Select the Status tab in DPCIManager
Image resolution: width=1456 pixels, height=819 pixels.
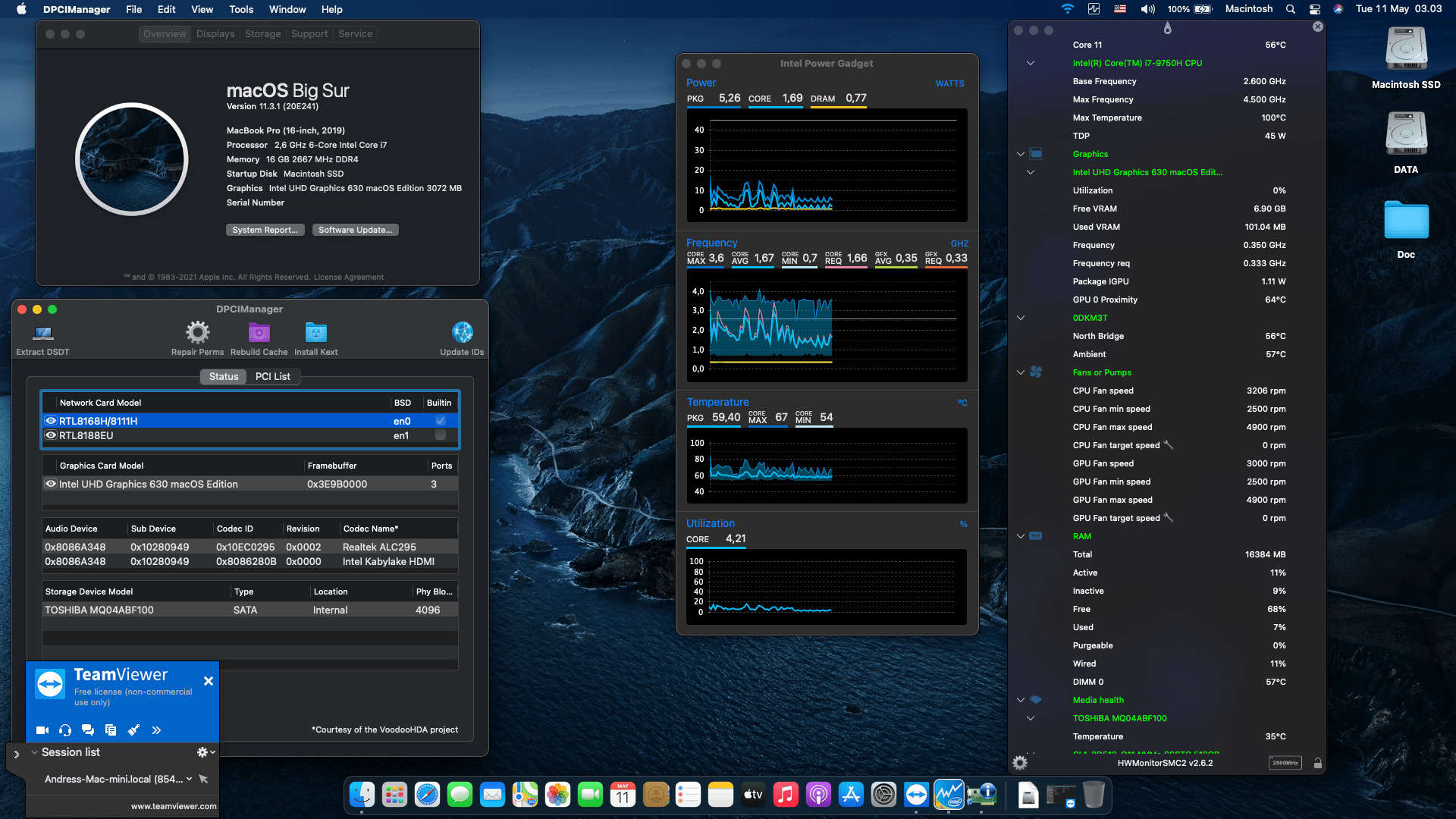click(x=224, y=376)
